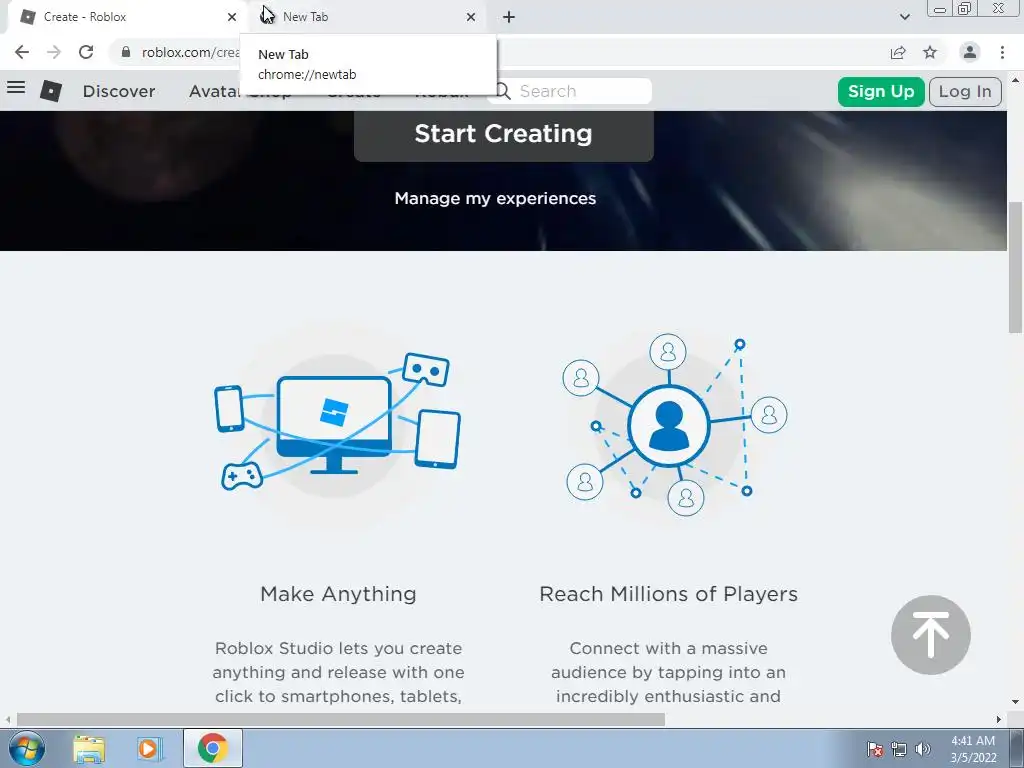The width and height of the screenshot is (1024, 768).
Task: Open Windows Media Player from taskbar
Action: pyautogui.click(x=149, y=748)
